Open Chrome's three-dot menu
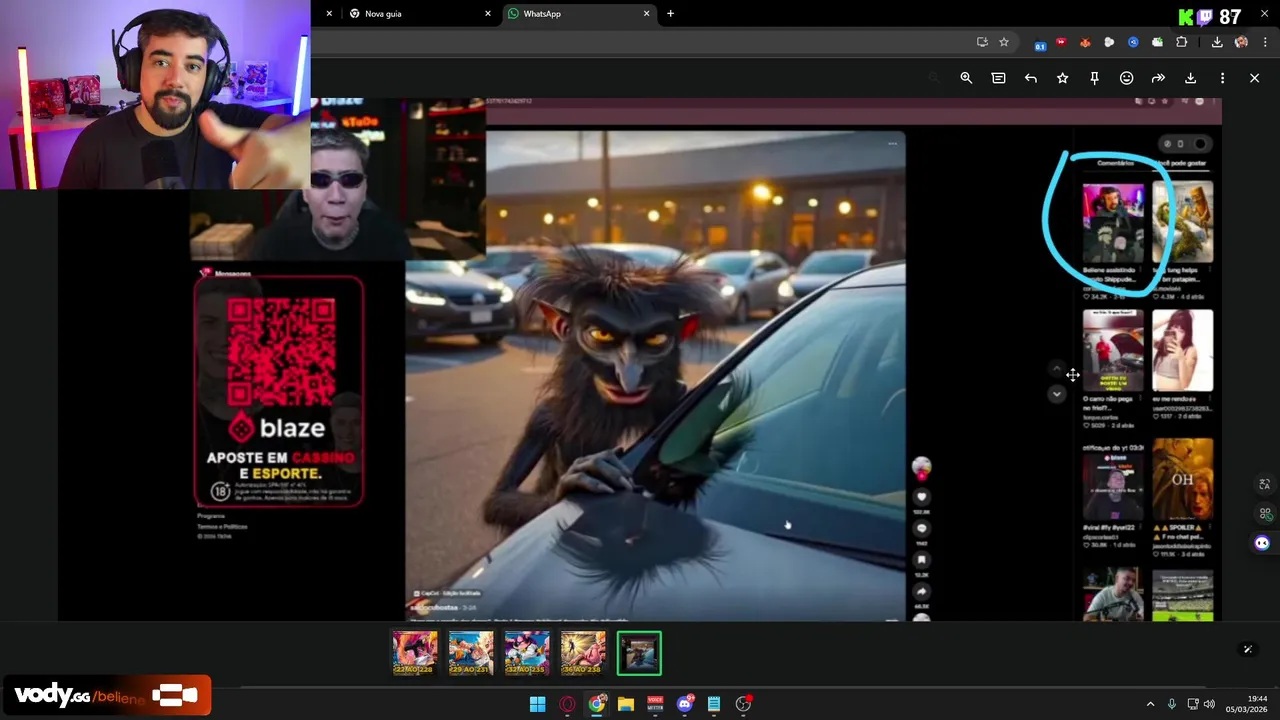Image resolution: width=1280 pixels, height=720 pixels. click(x=1265, y=42)
